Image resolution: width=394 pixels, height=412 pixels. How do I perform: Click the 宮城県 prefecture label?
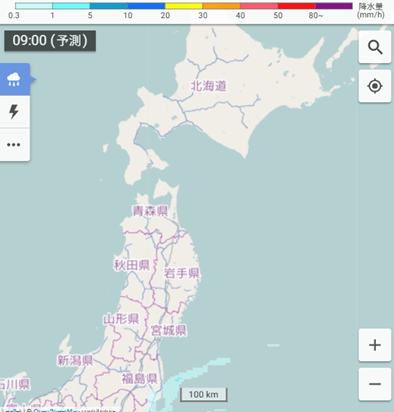click(x=169, y=331)
